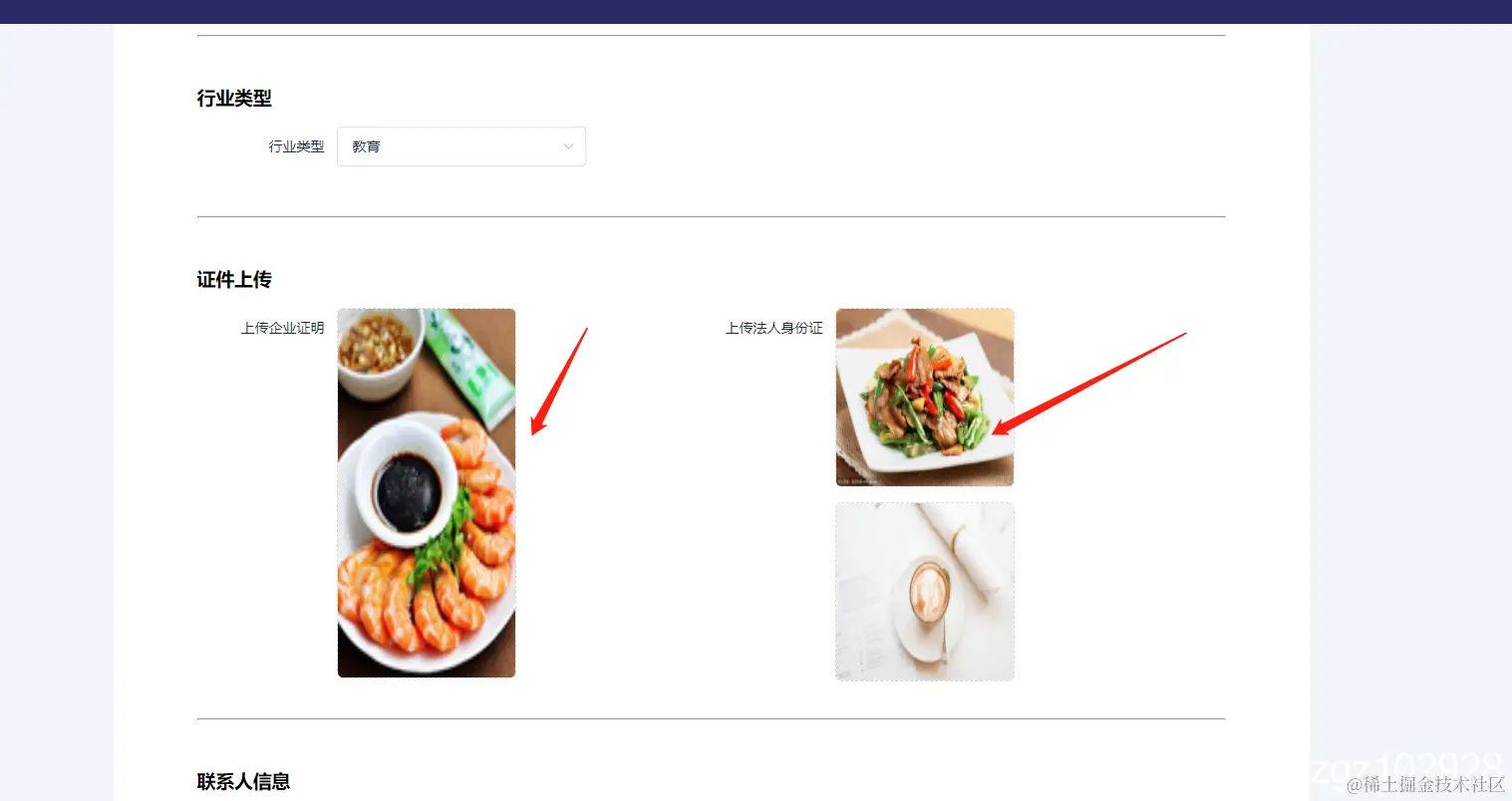Click red arrow pointing at stir-fry image
Image resolution: width=1512 pixels, height=801 pixels.
1088,385
